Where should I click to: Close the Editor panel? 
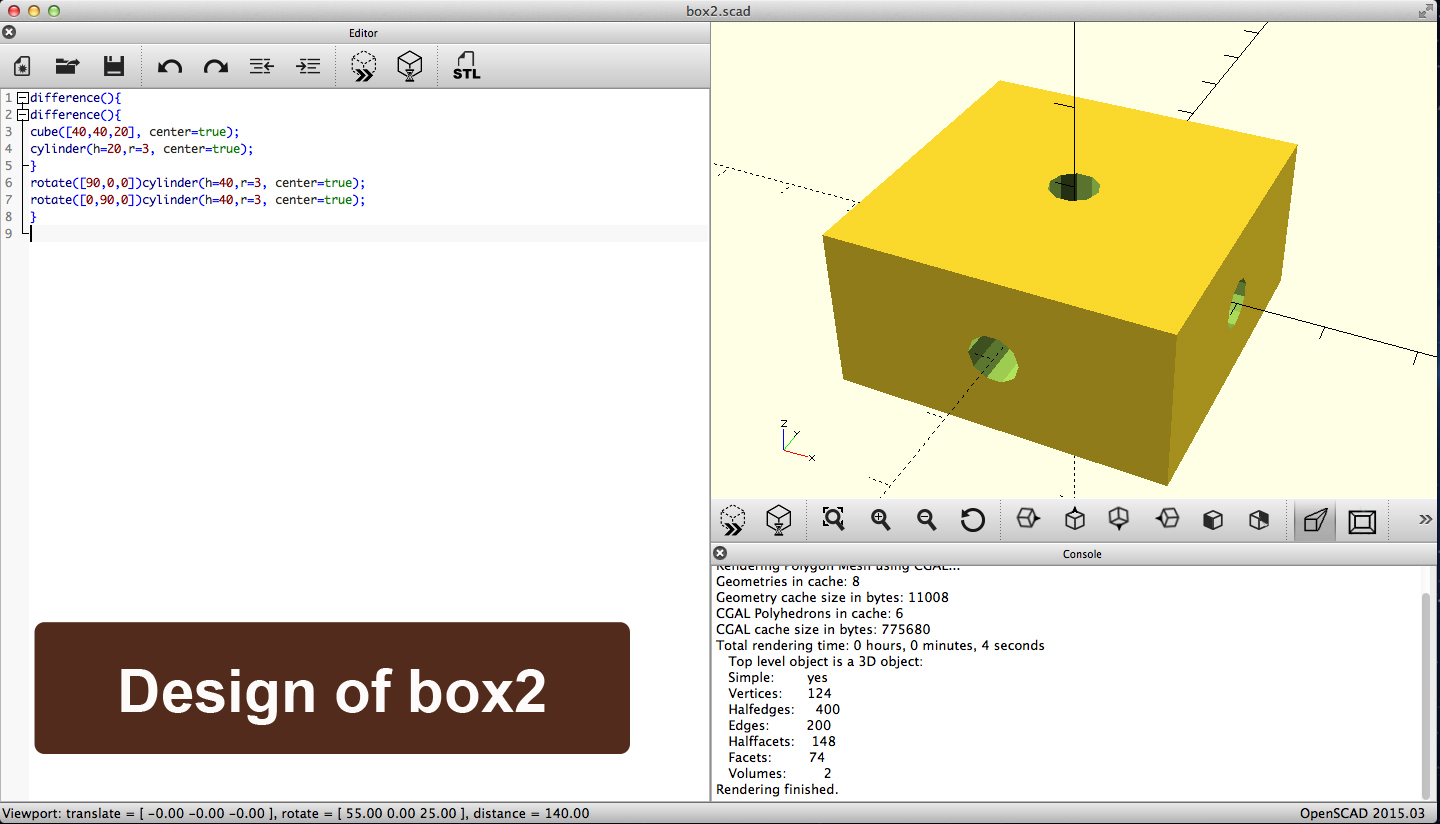coord(9,32)
